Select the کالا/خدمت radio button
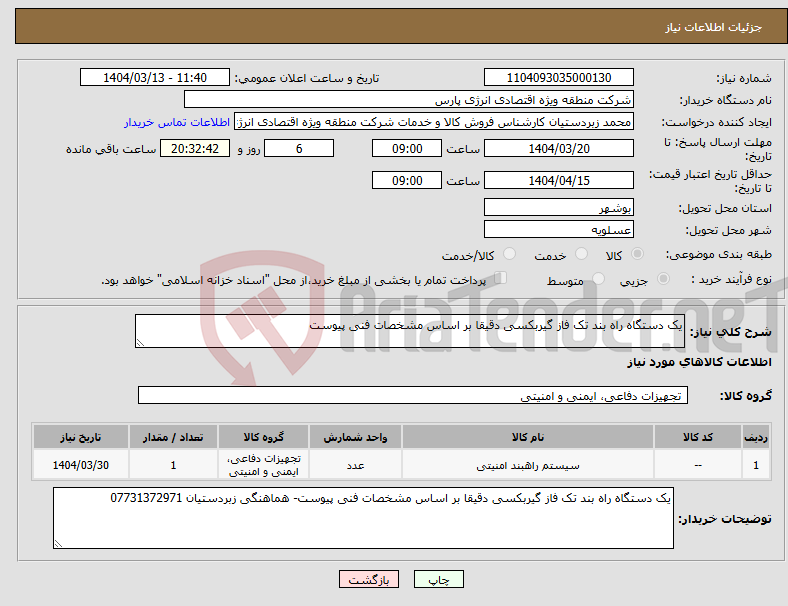 pos(510,254)
